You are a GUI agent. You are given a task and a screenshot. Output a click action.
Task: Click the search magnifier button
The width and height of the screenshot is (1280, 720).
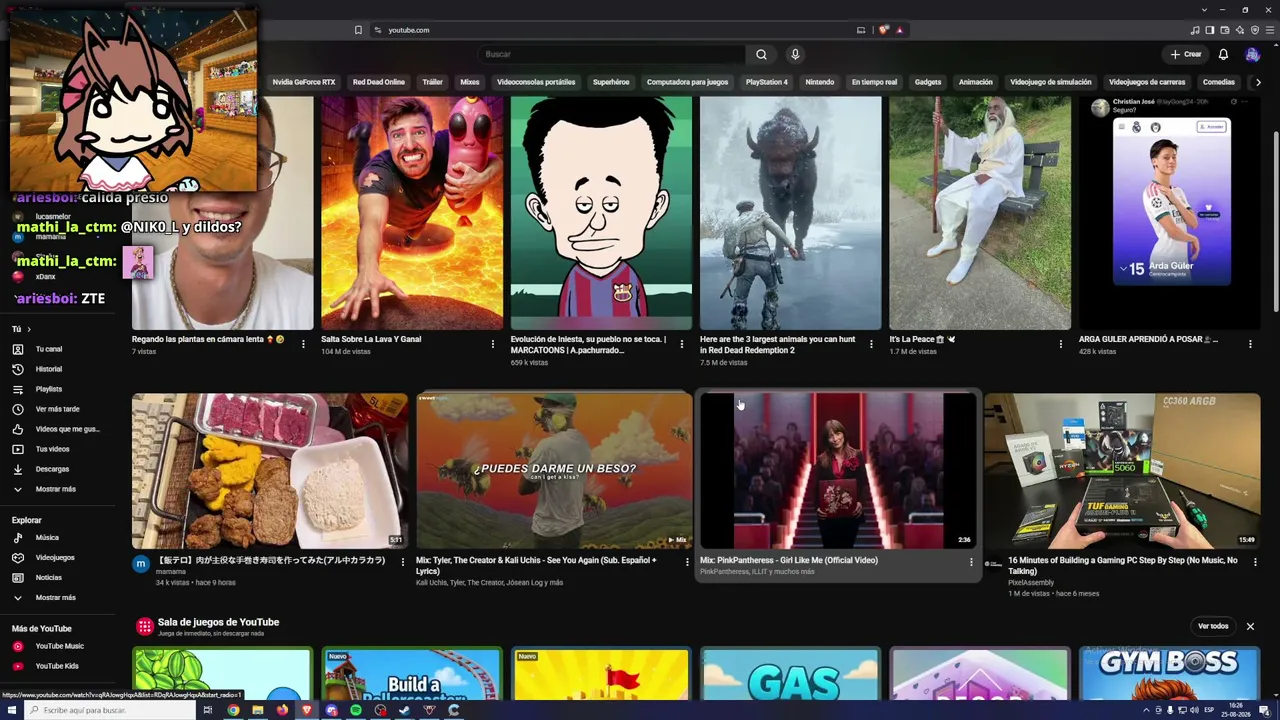tap(761, 54)
